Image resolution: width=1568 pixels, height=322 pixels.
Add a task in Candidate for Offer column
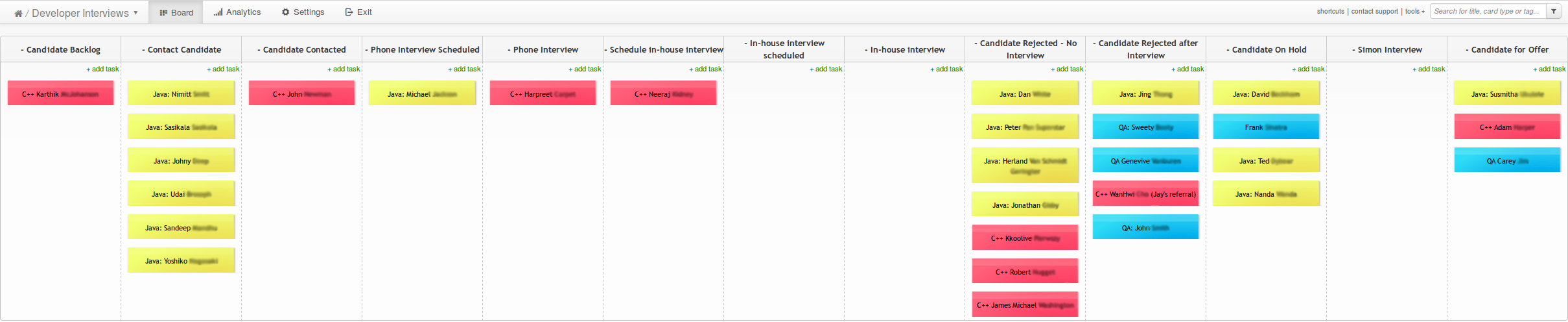tap(1549, 69)
